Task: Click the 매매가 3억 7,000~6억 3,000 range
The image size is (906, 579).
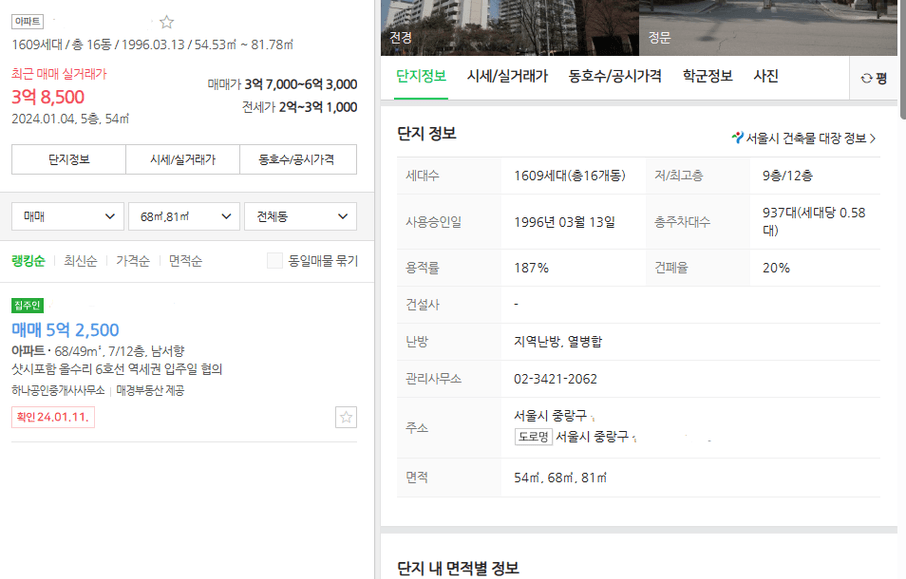Action: [283, 84]
